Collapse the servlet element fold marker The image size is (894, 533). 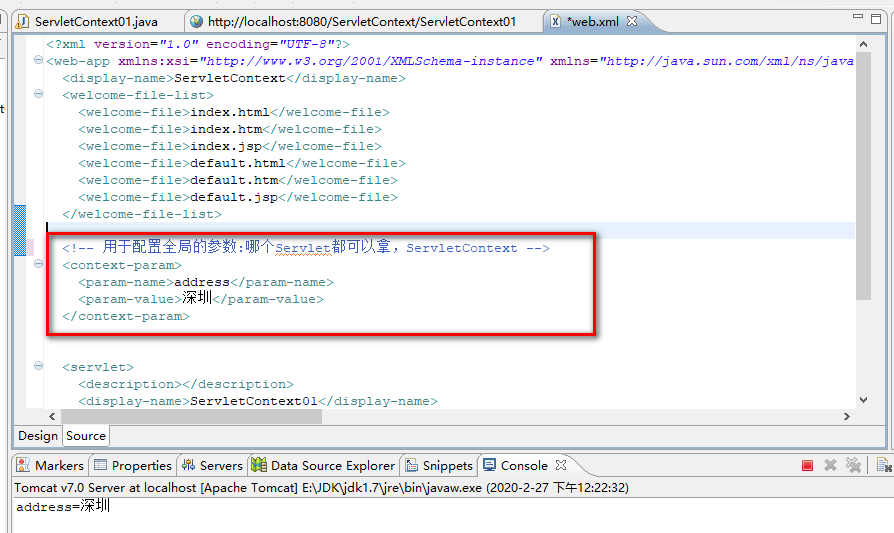pyautogui.click(x=38, y=366)
